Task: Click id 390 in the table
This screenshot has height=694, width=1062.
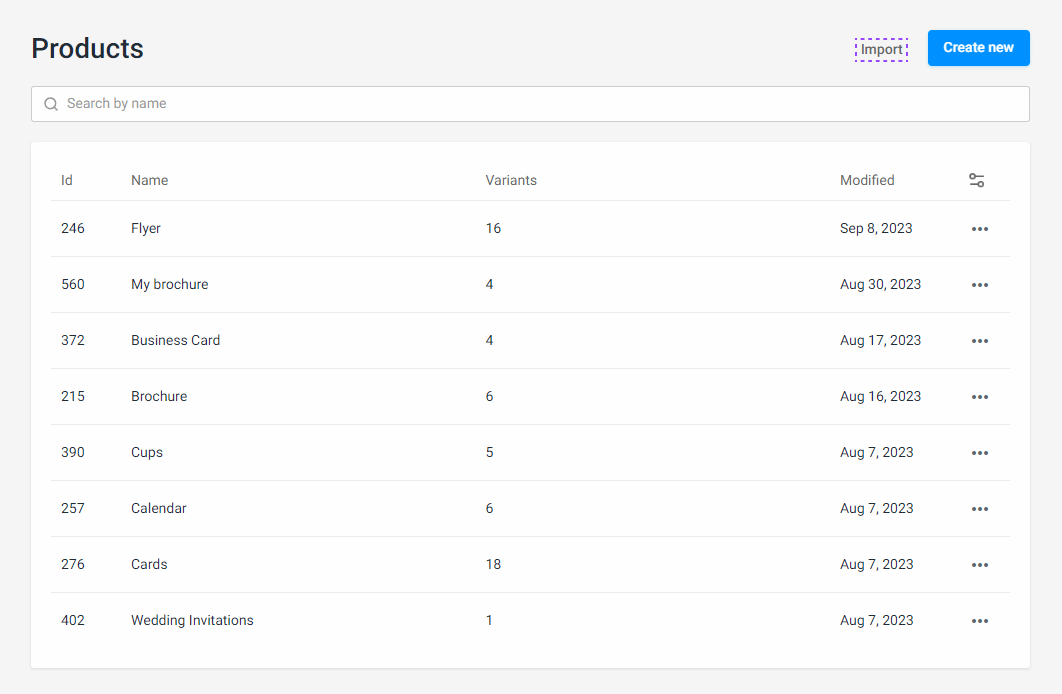Action: 72,452
